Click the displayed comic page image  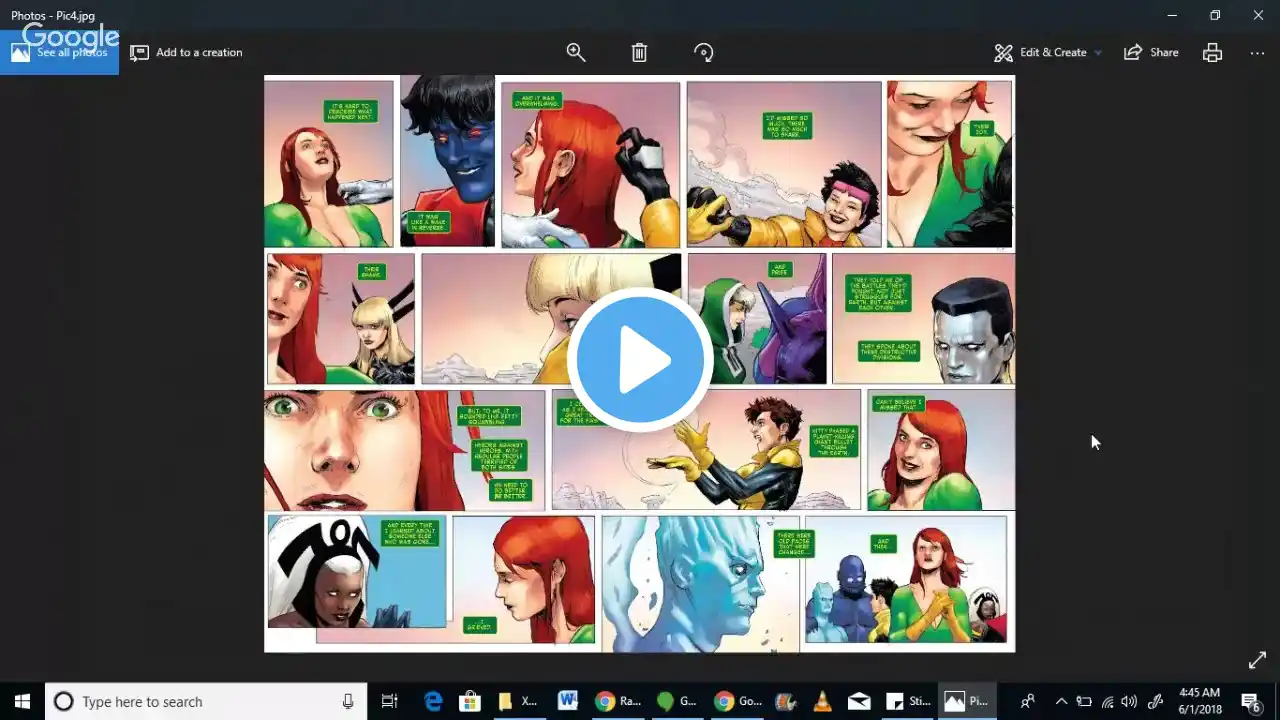click(640, 364)
